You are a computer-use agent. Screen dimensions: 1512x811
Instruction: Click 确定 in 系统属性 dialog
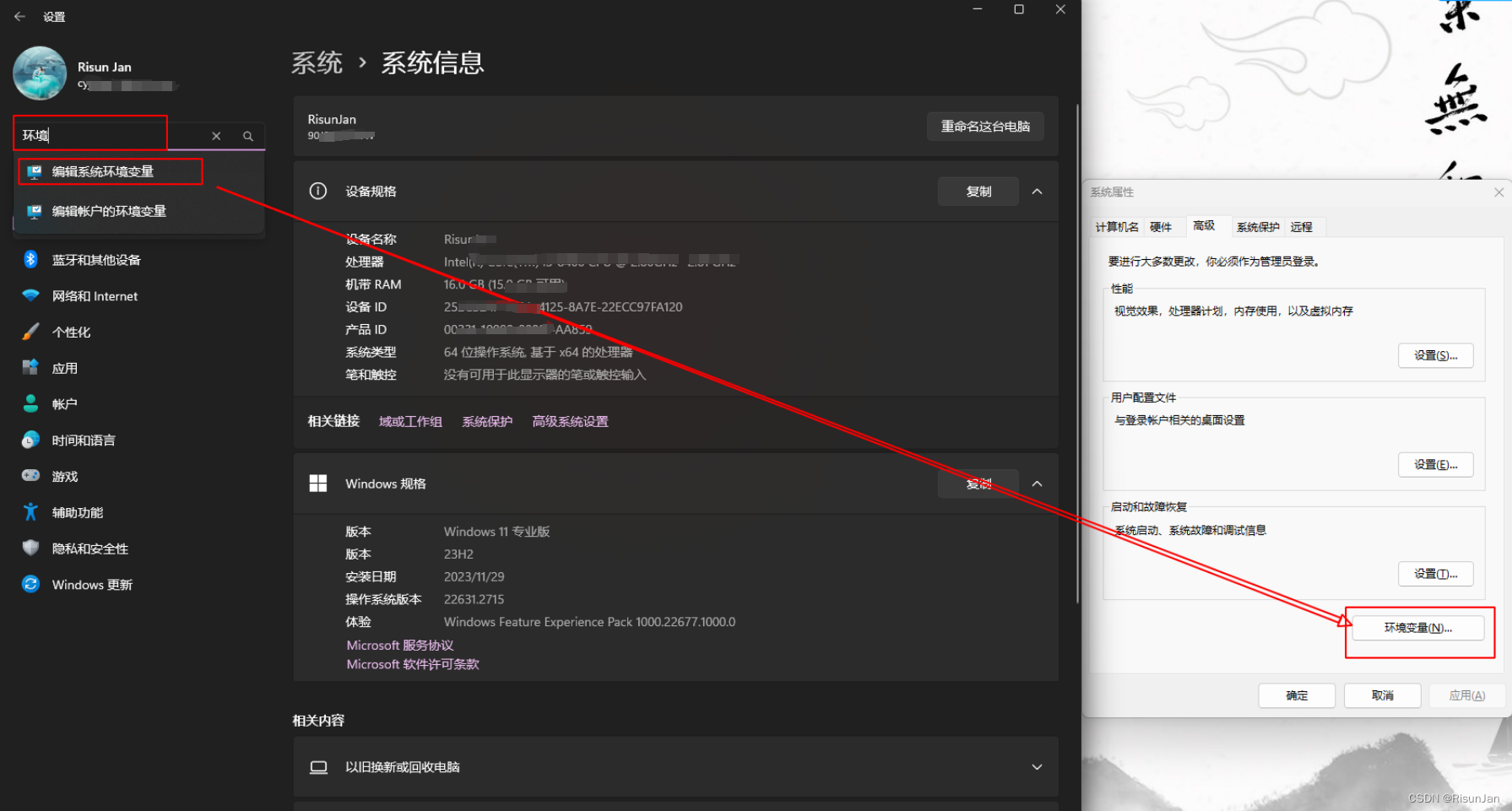pyautogui.click(x=1297, y=695)
